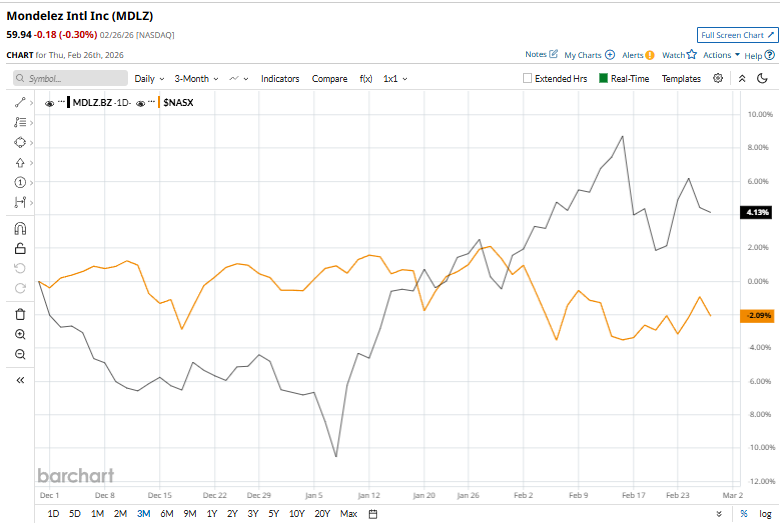780x526 pixels.
Task: Check the Extended Hrs box
Action: click(528, 78)
